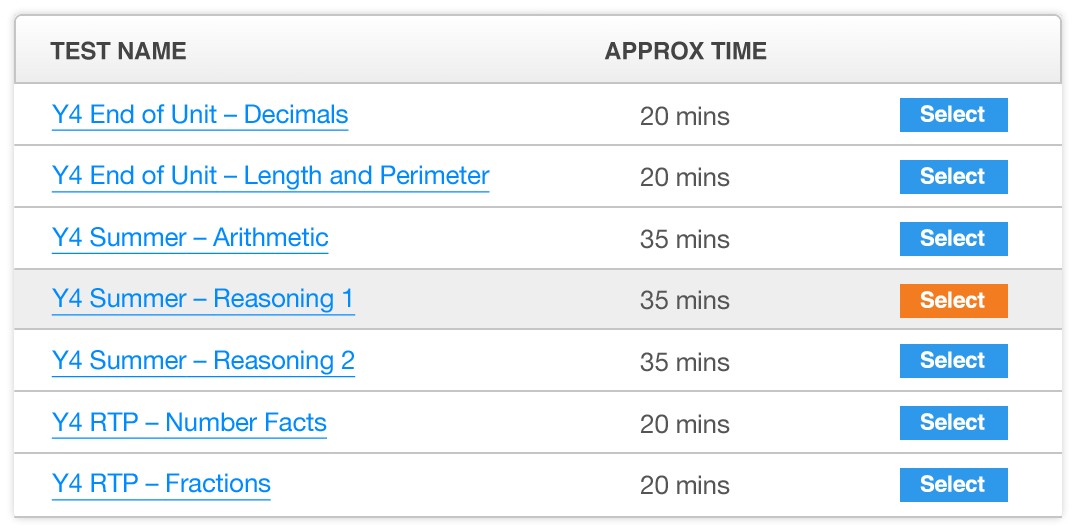This screenshot has width=1076, height=532.
Task: Click the APPROX TIME column header
Action: (x=686, y=51)
